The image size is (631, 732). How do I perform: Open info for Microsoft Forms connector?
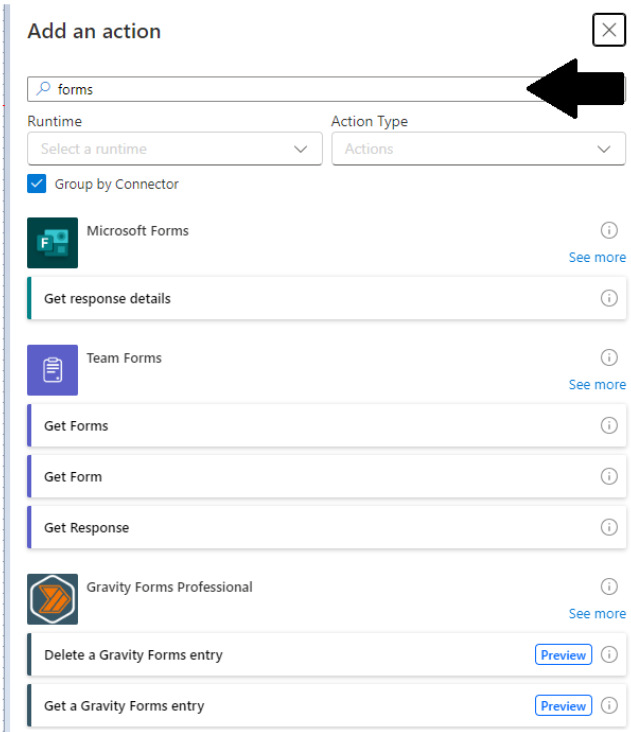click(609, 231)
